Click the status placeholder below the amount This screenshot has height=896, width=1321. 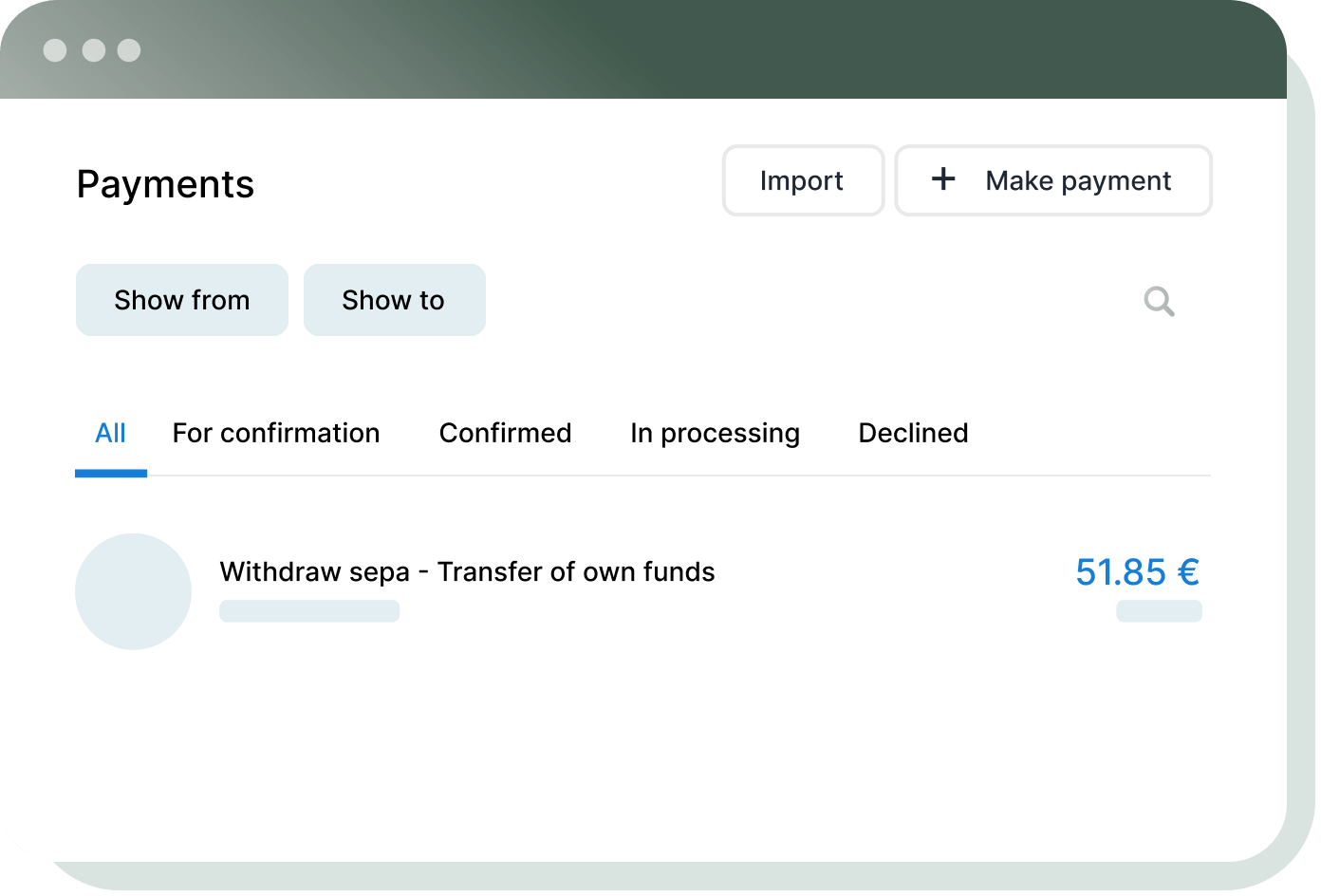[1159, 611]
